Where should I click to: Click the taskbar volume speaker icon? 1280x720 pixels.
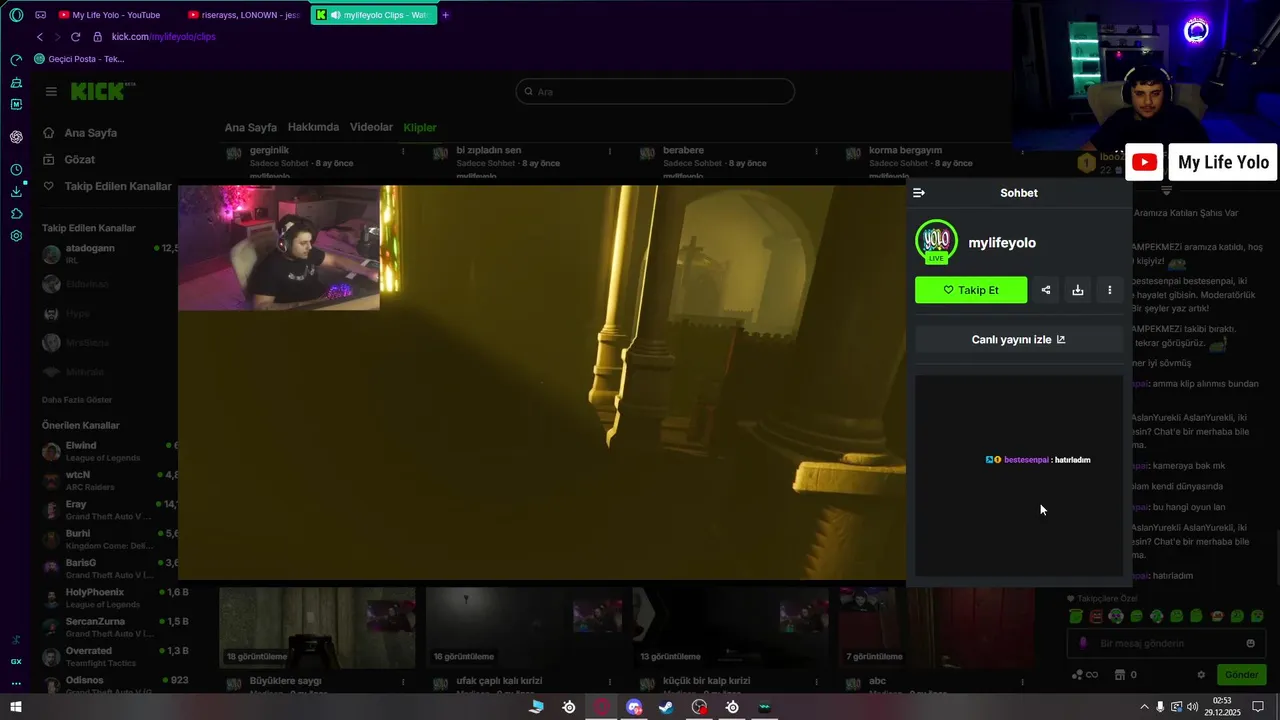pyautogui.click(x=1193, y=707)
